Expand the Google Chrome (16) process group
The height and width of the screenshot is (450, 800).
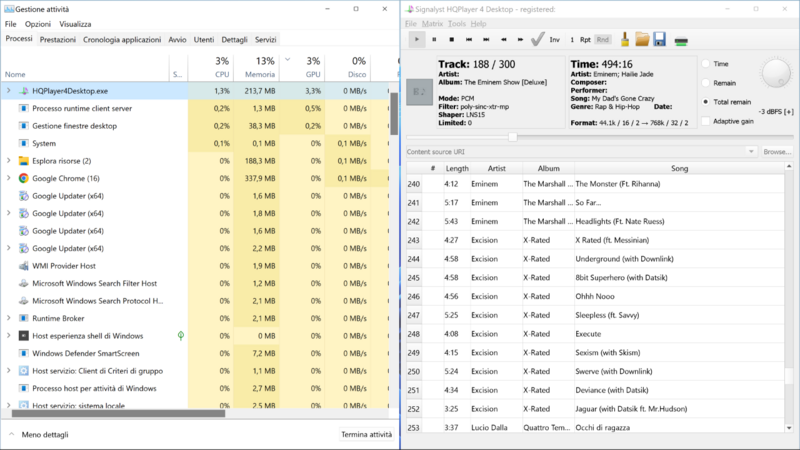click(9, 178)
